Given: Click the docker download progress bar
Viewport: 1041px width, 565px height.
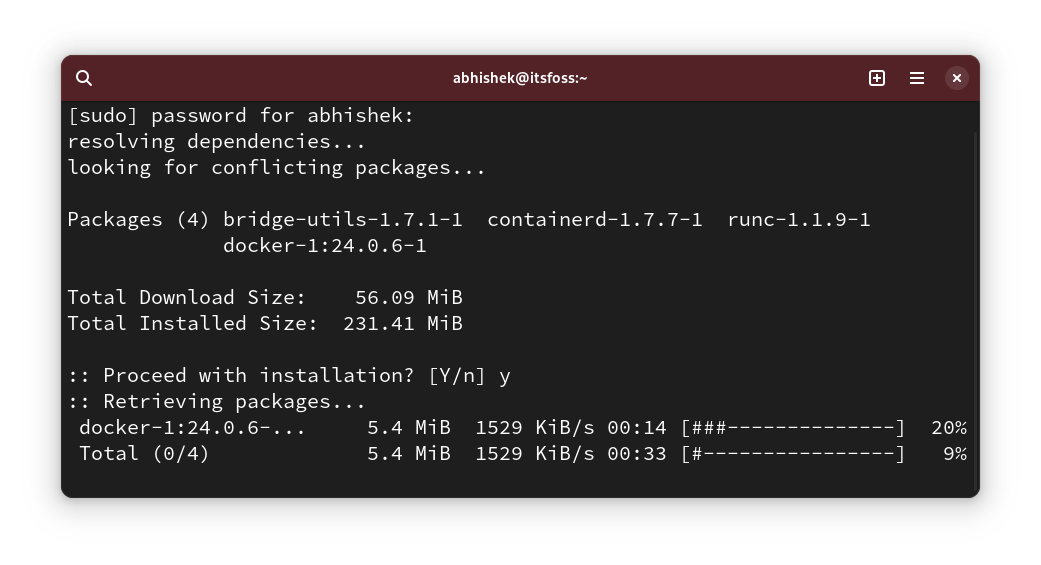Looking at the screenshot, I should [x=793, y=428].
